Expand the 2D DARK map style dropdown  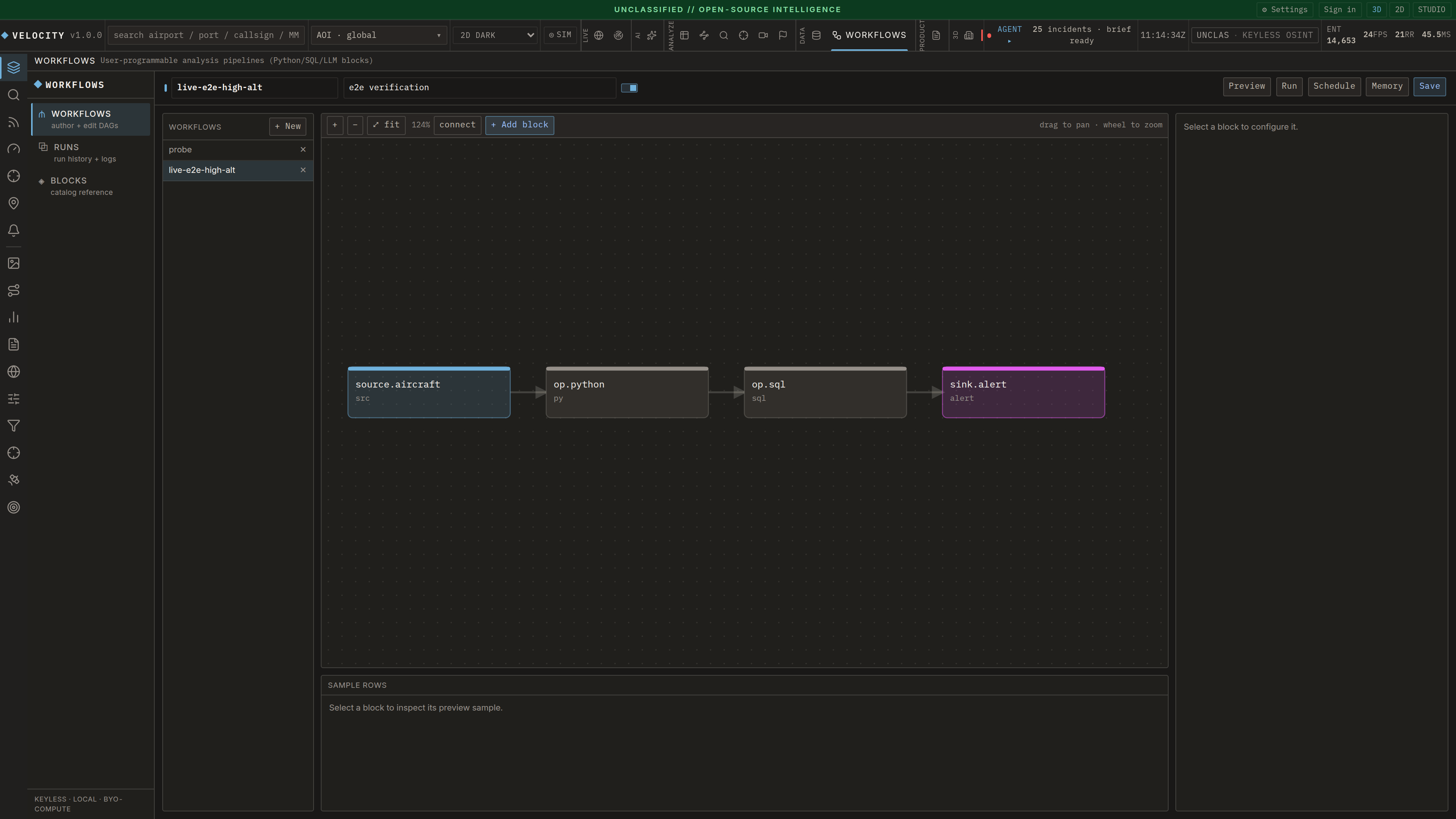point(494,35)
